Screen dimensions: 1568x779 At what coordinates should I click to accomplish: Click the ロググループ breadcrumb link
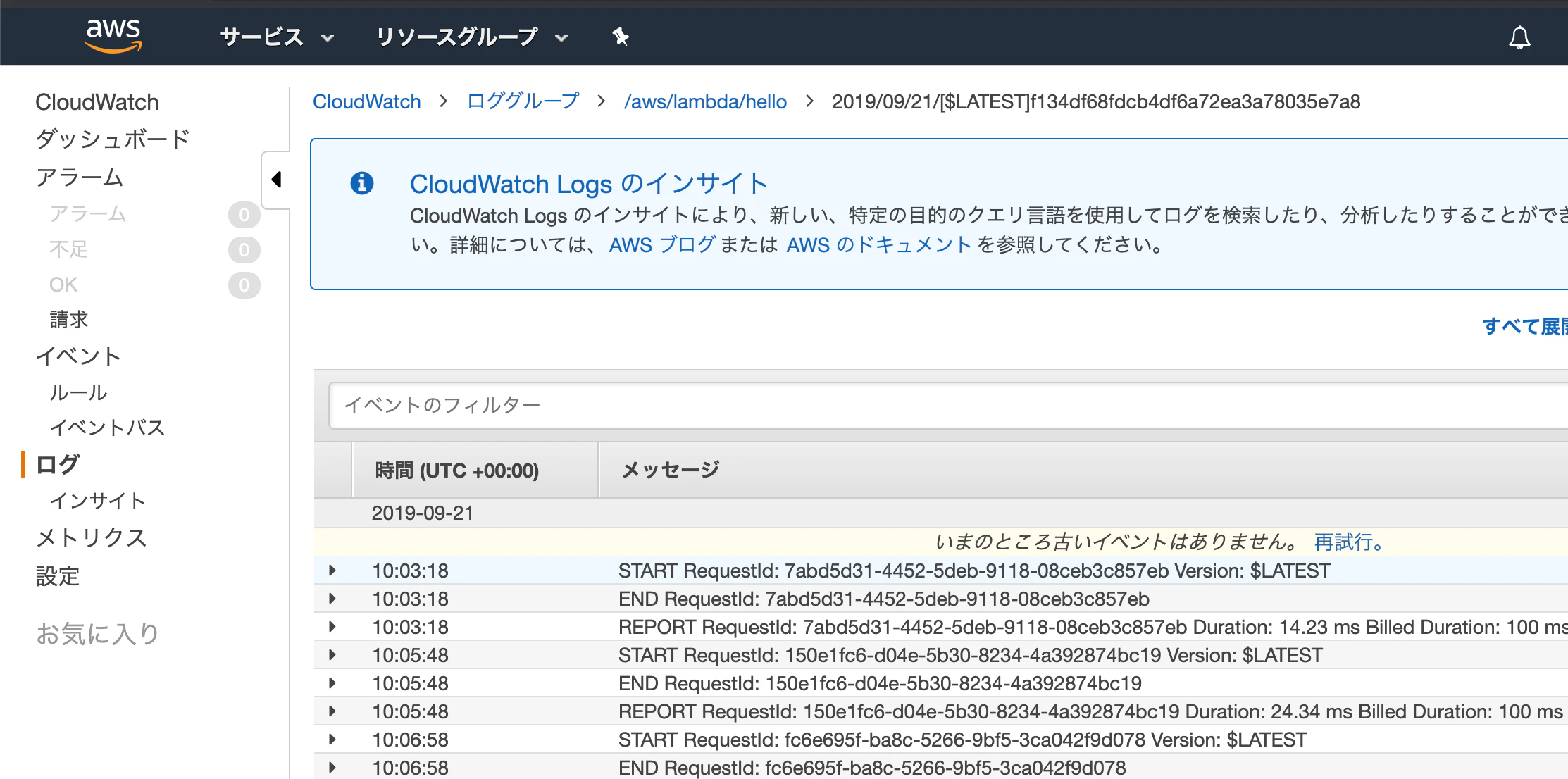click(x=523, y=101)
